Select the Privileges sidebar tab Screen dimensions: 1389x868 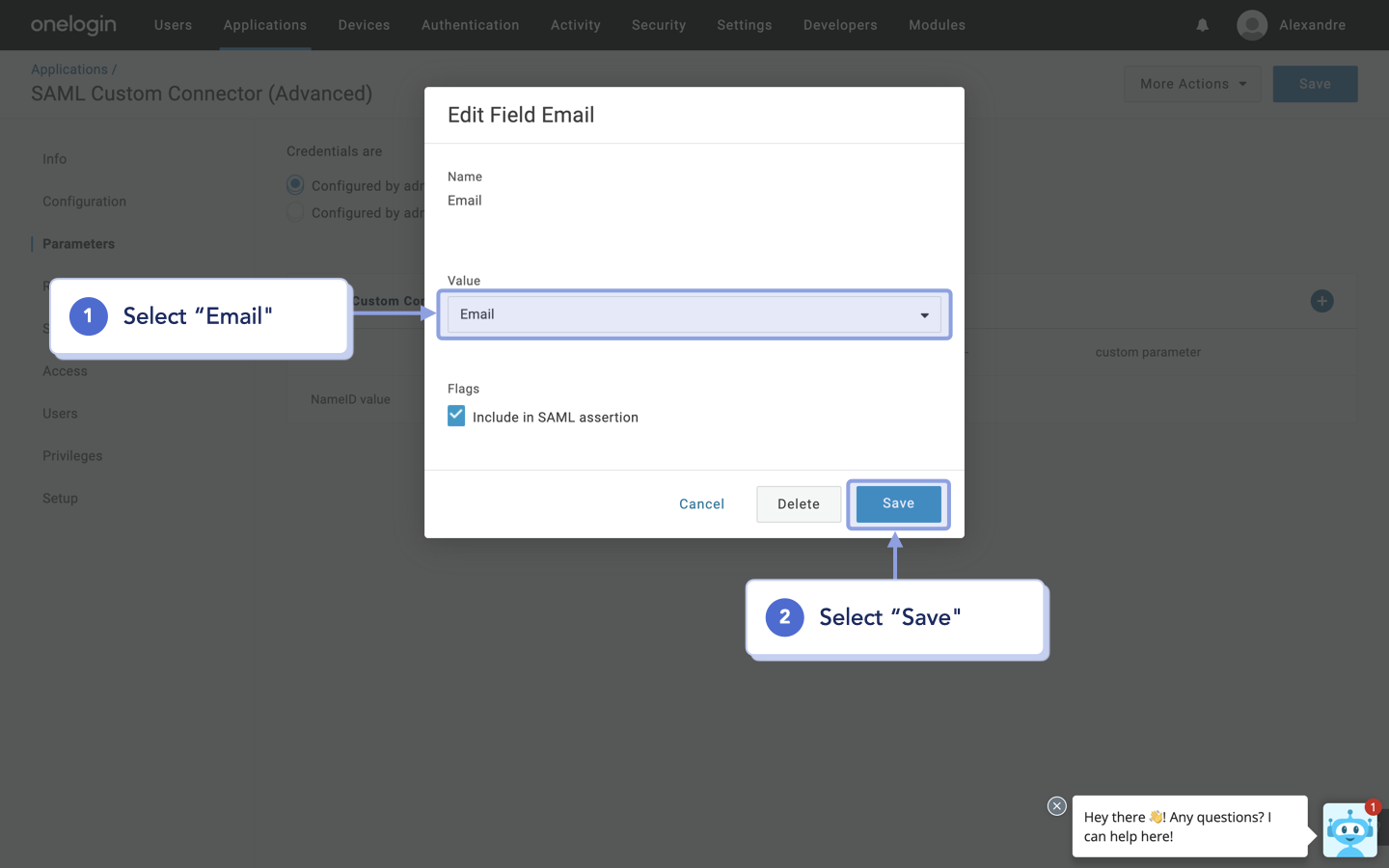click(72, 455)
